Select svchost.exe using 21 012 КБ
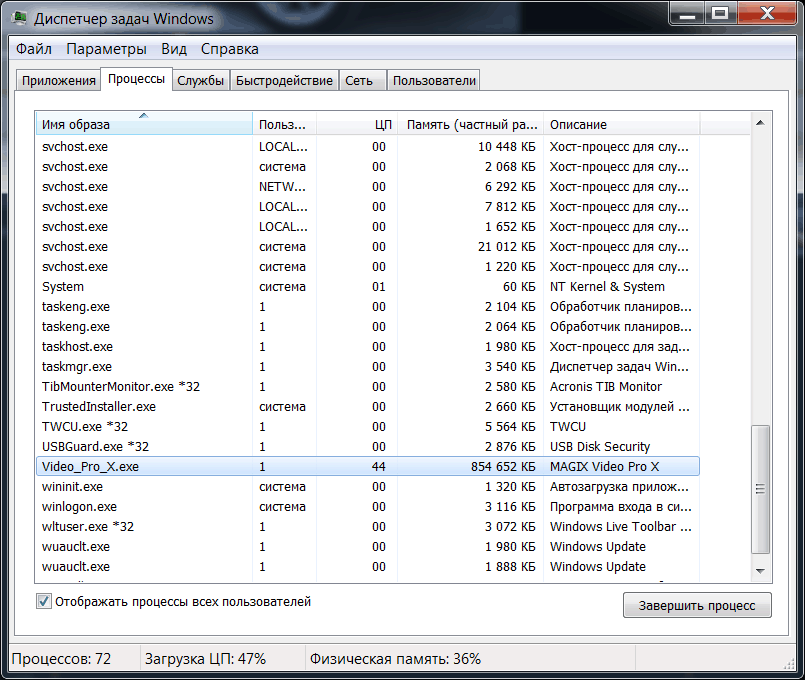Screen dimensions: 805x680 [368, 246]
